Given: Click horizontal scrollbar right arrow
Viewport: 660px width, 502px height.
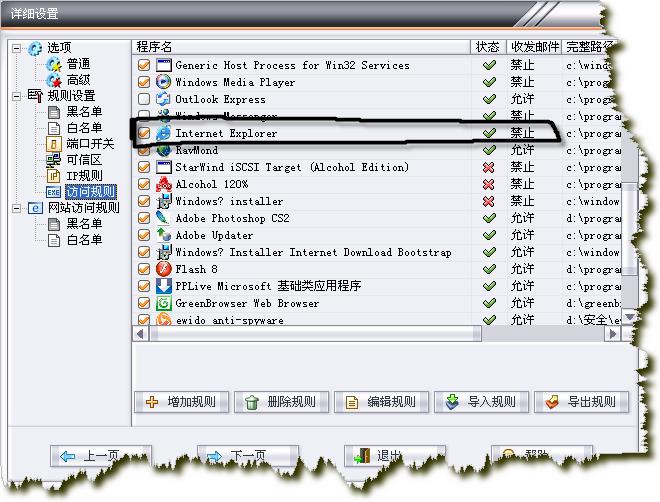Looking at the screenshot, I should pos(613,334).
